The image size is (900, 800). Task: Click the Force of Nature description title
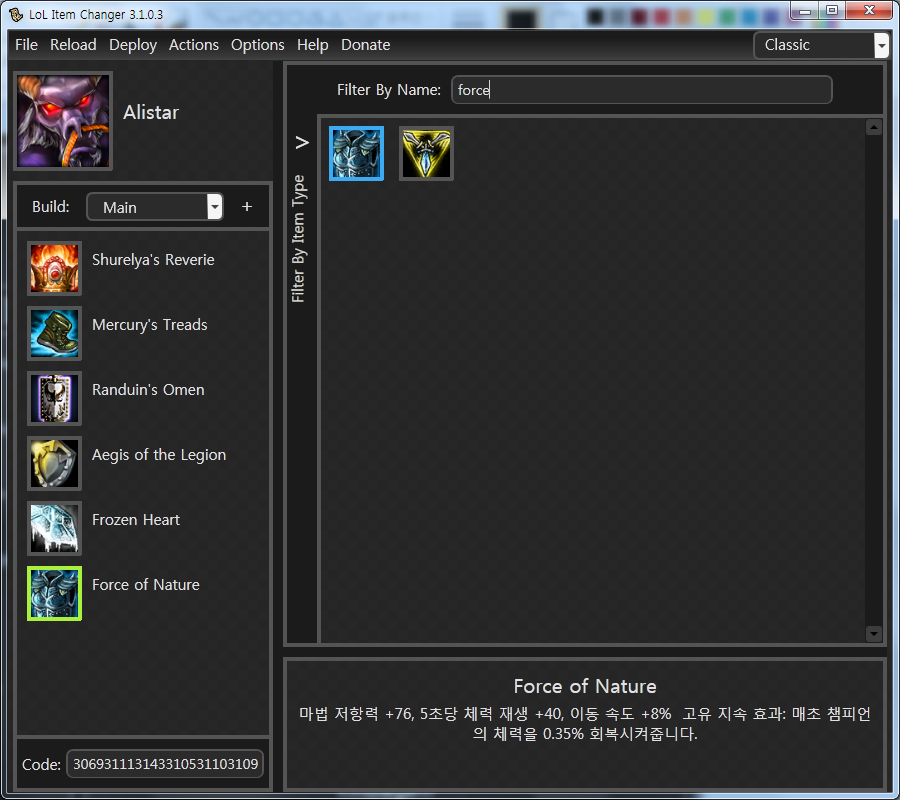point(585,686)
